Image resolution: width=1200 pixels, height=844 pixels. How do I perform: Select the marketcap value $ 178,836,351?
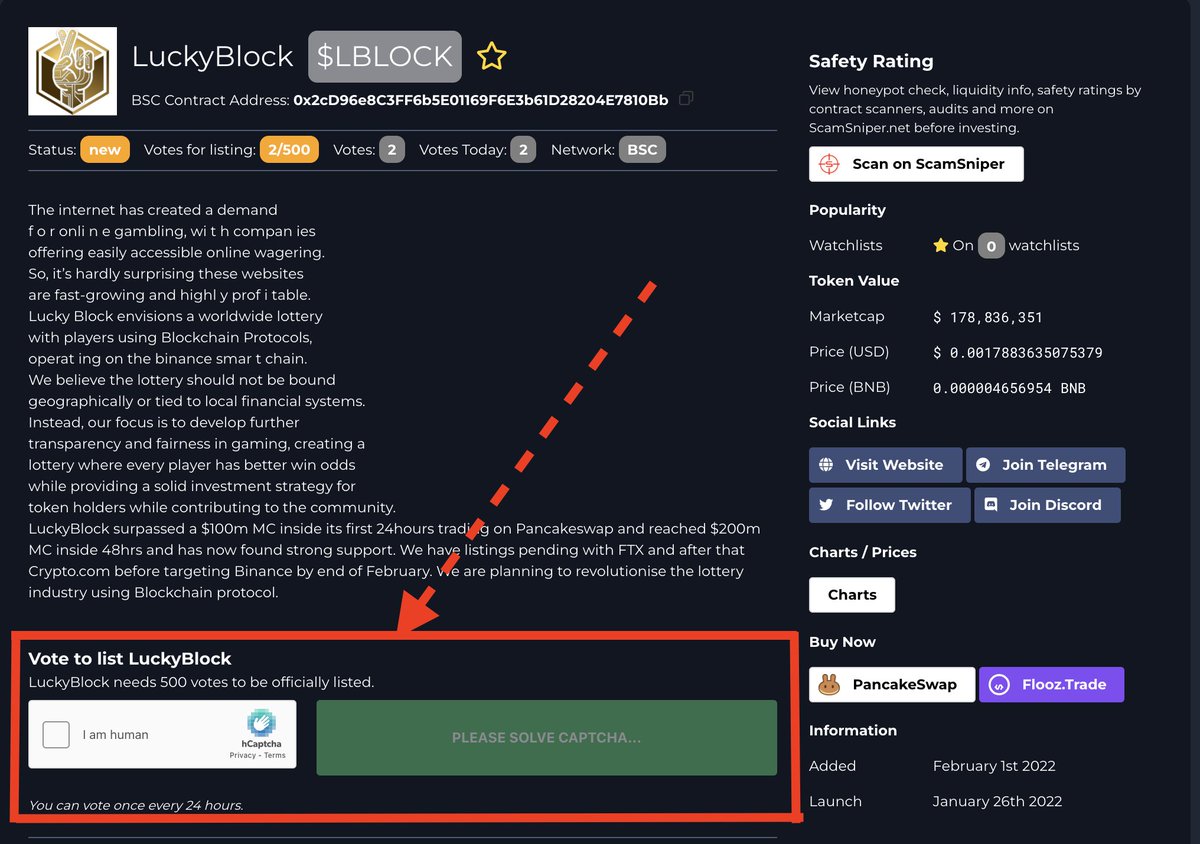click(x=988, y=317)
